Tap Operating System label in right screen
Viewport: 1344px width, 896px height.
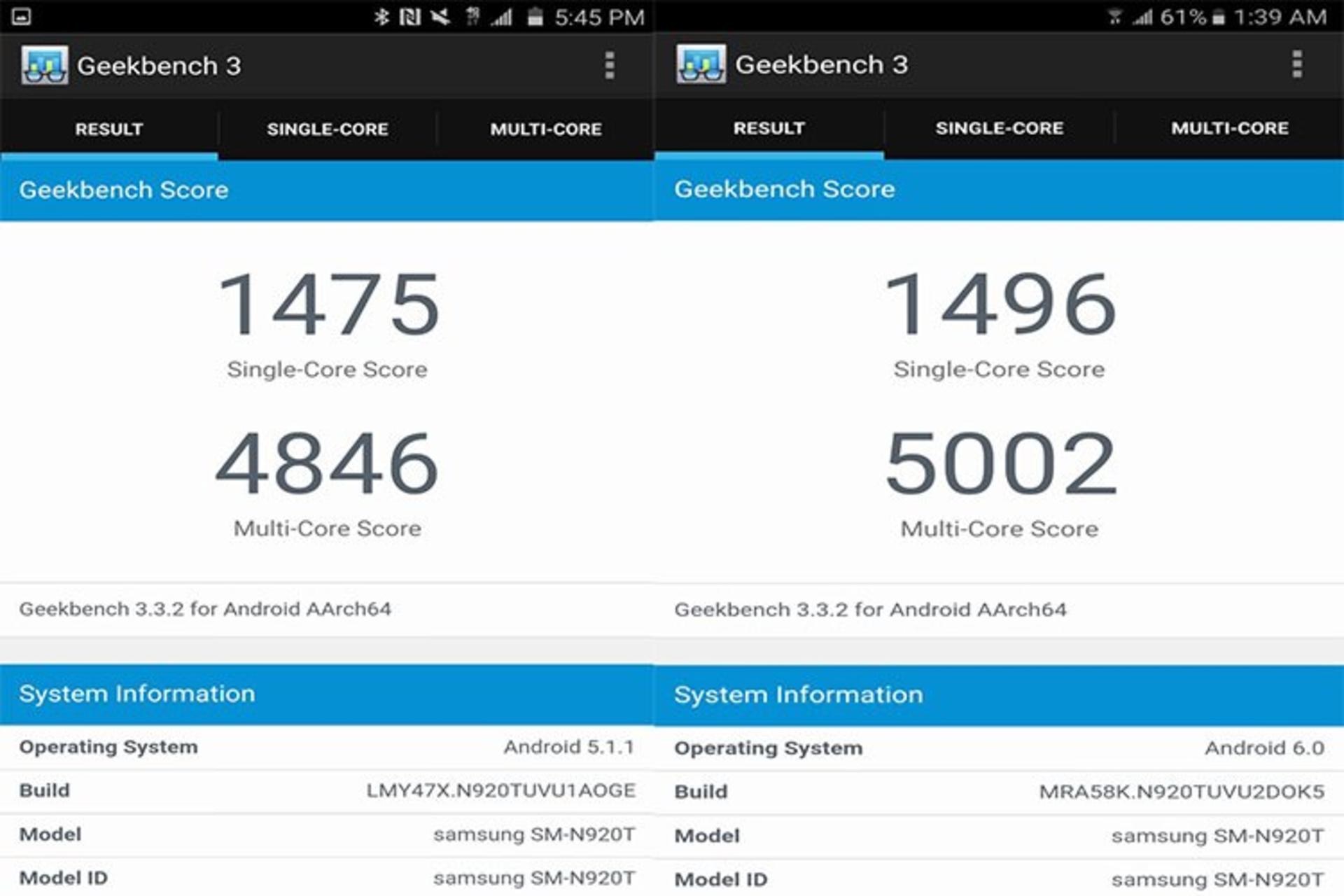[x=769, y=749]
